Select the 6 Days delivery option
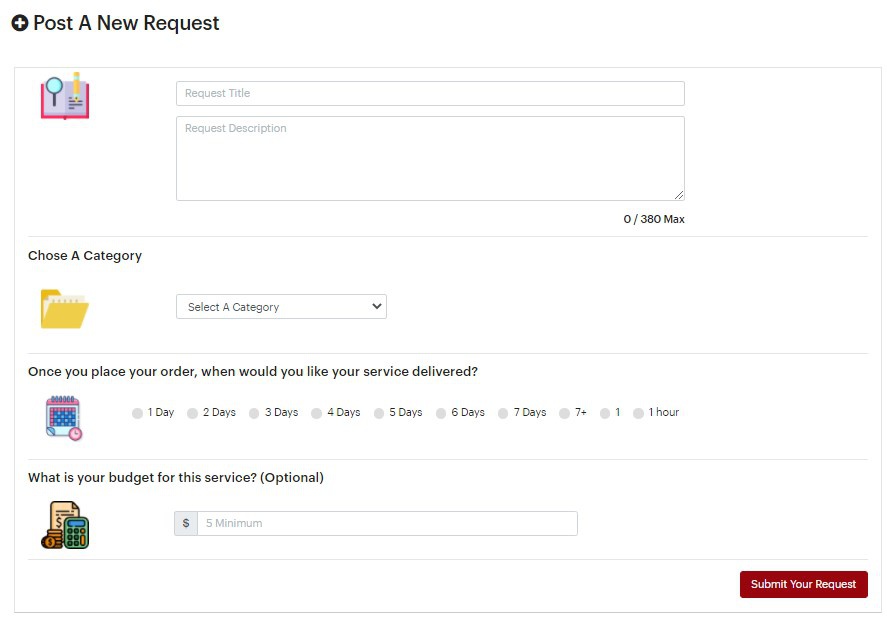The width and height of the screenshot is (887, 622). point(441,413)
